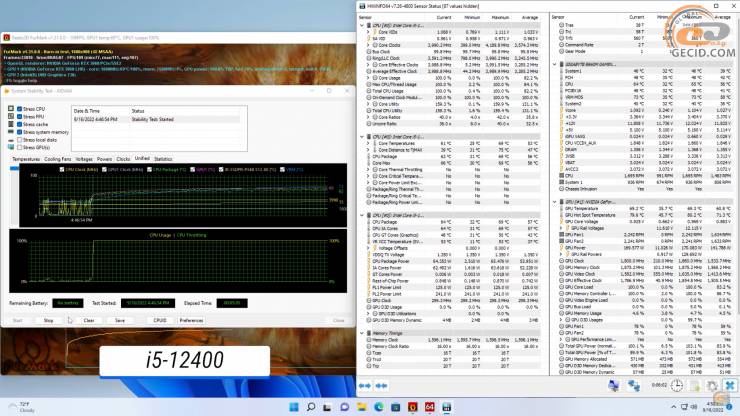Expand GPU Rail Voltages row

[x=561, y=228]
